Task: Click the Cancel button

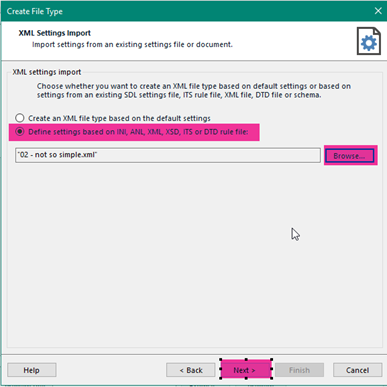Action: point(357,370)
